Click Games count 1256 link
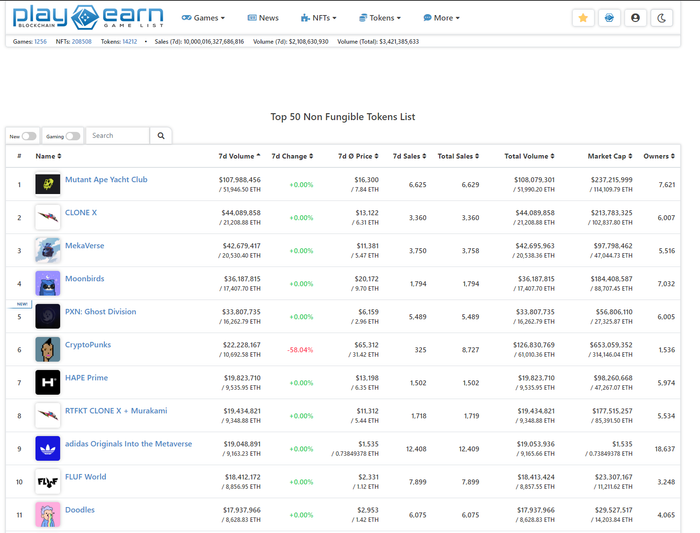This screenshot has height=533, width=700. click(x=41, y=42)
